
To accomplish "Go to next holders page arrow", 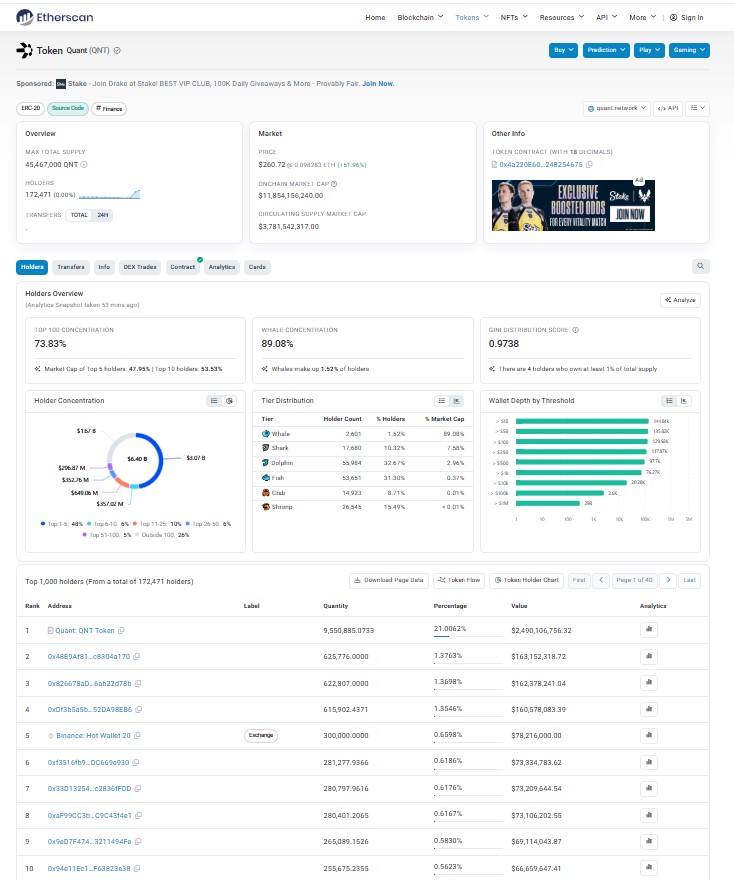I will (x=668, y=580).
